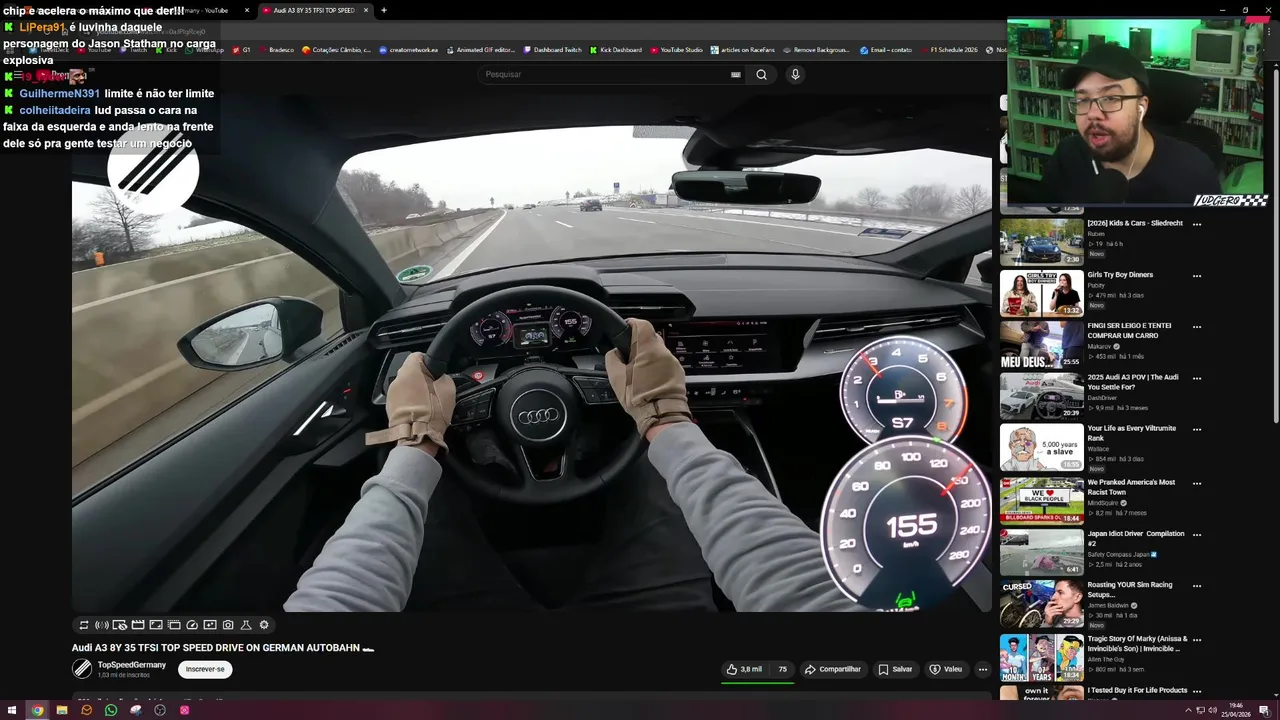
Task: Open options menu for Japan Idiot Driver Compilation
Action: click(x=1197, y=534)
